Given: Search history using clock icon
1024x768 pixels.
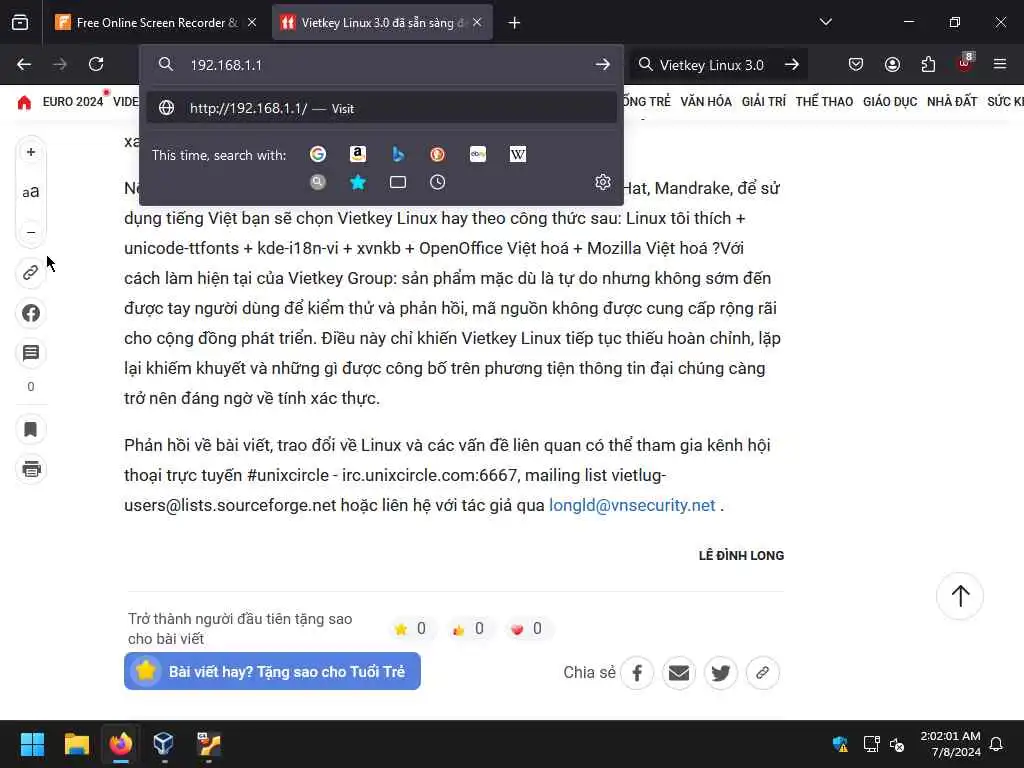Looking at the screenshot, I should point(438,182).
